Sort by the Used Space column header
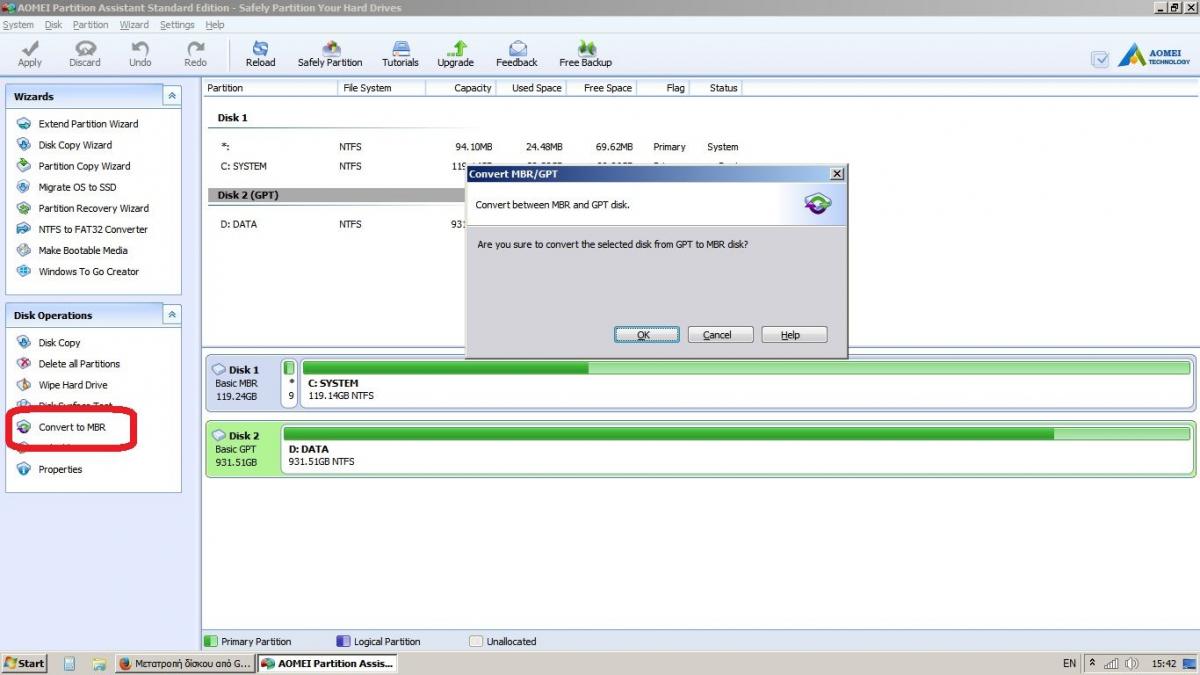The image size is (1200, 675). [532, 88]
